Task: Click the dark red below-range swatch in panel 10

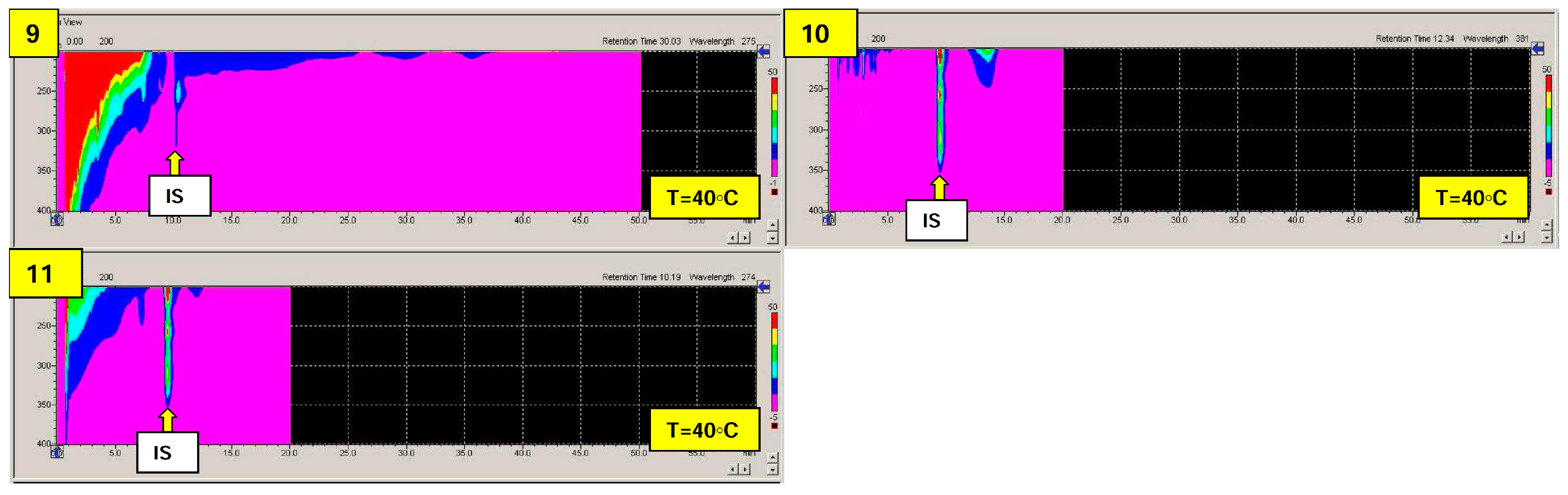Action: (x=1549, y=191)
